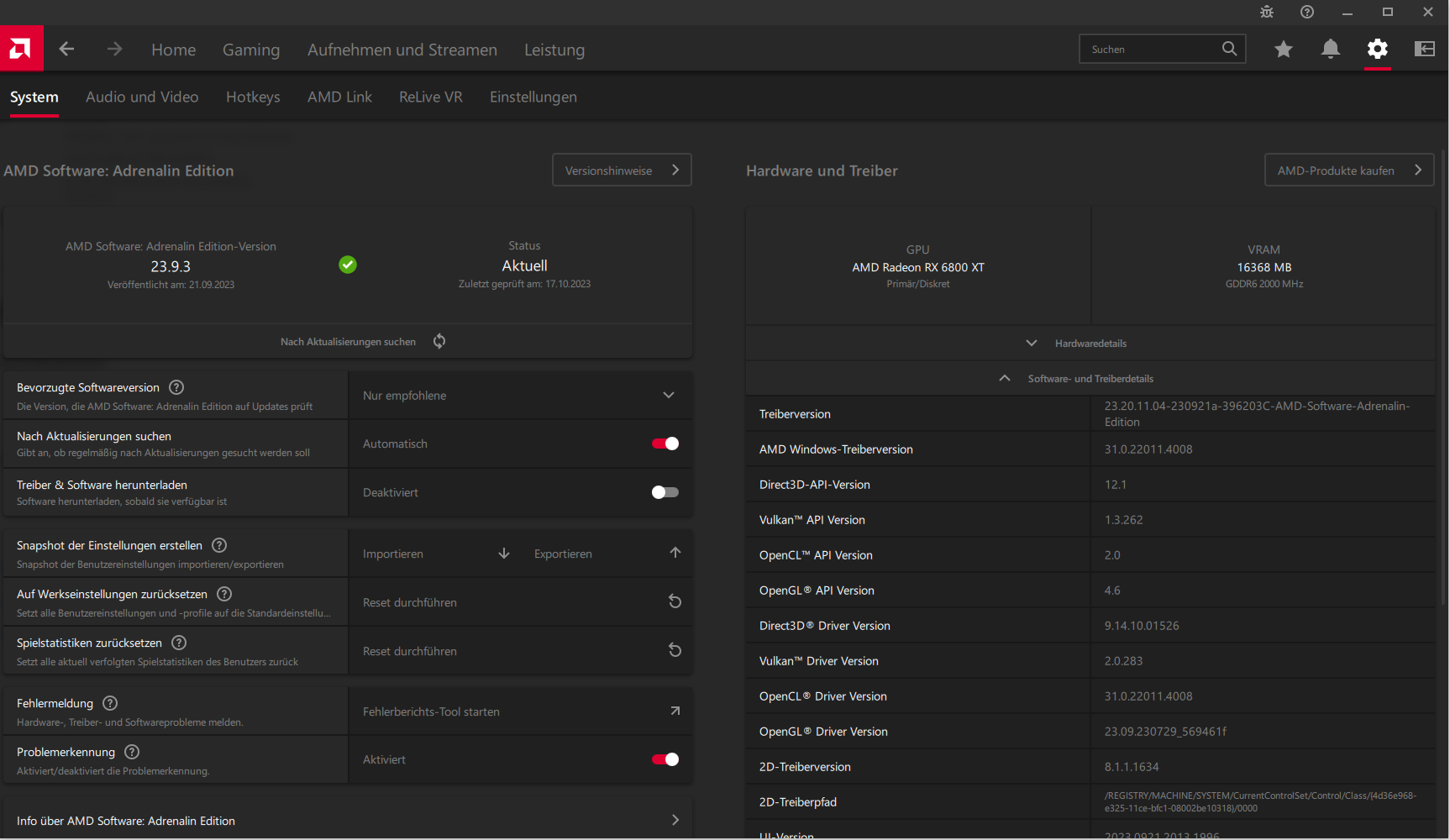Viewport: 1450px width, 840px height.
Task: Show help for Bevorzugte Softwareversion
Action: pyautogui.click(x=176, y=387)
